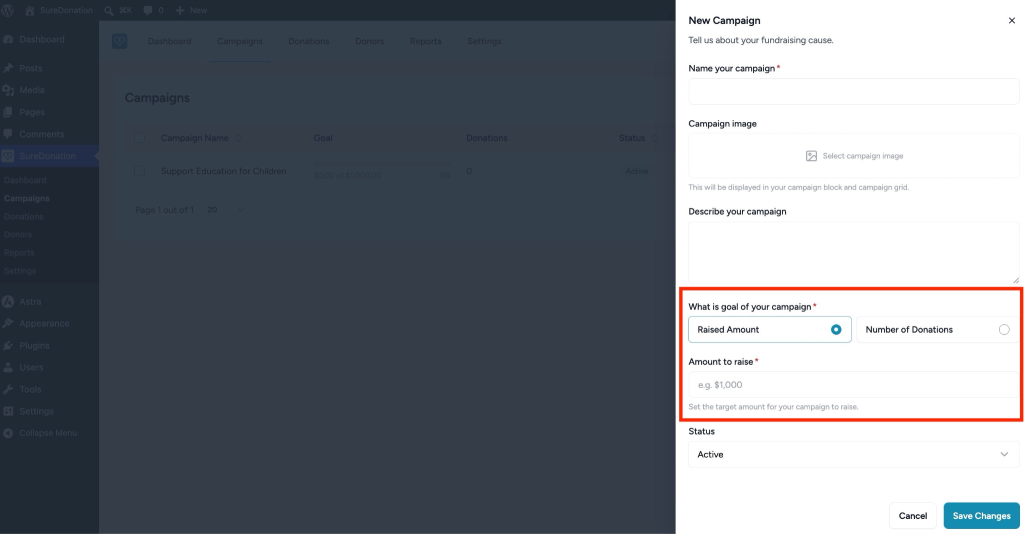Click the Comments icon in sidebar
1024x534 pixels.
click(x=8, y=134)
